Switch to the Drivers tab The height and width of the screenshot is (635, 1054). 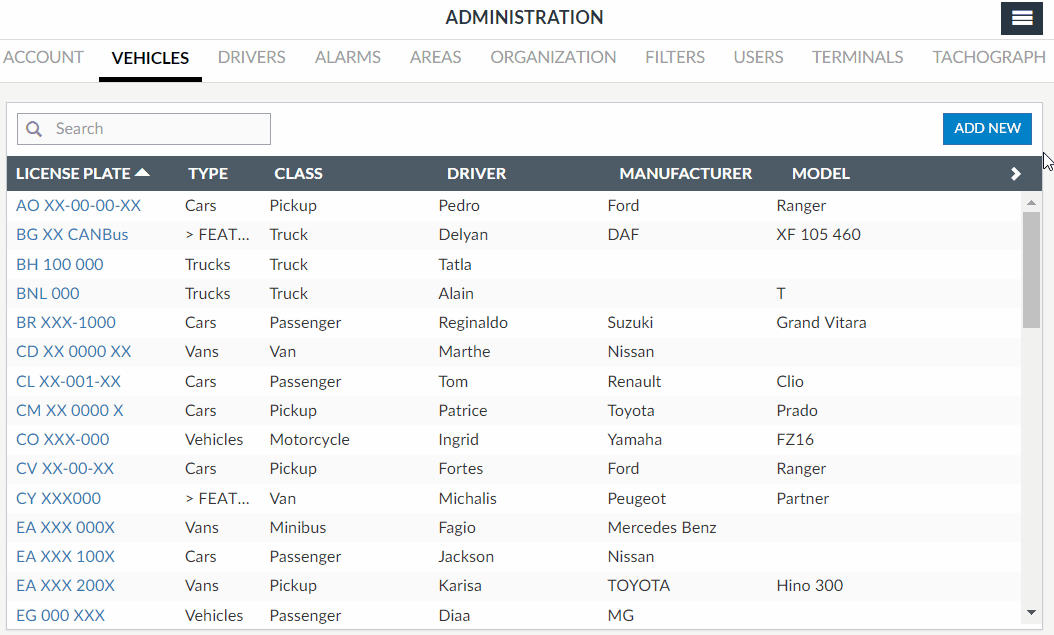[x=251, y=57]
